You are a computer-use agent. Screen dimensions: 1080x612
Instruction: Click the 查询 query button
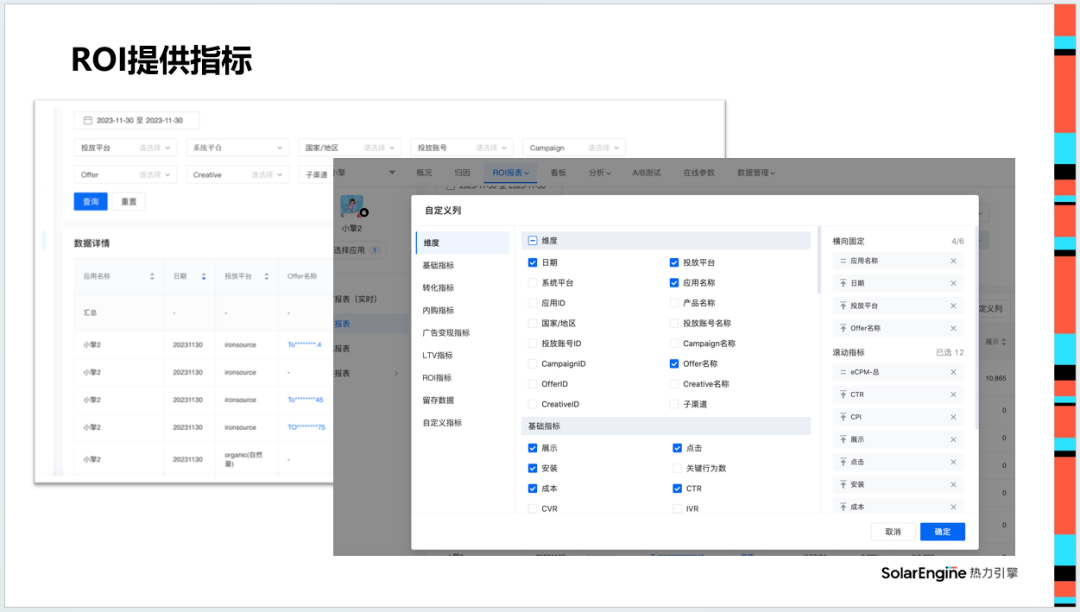coord(91,202)
